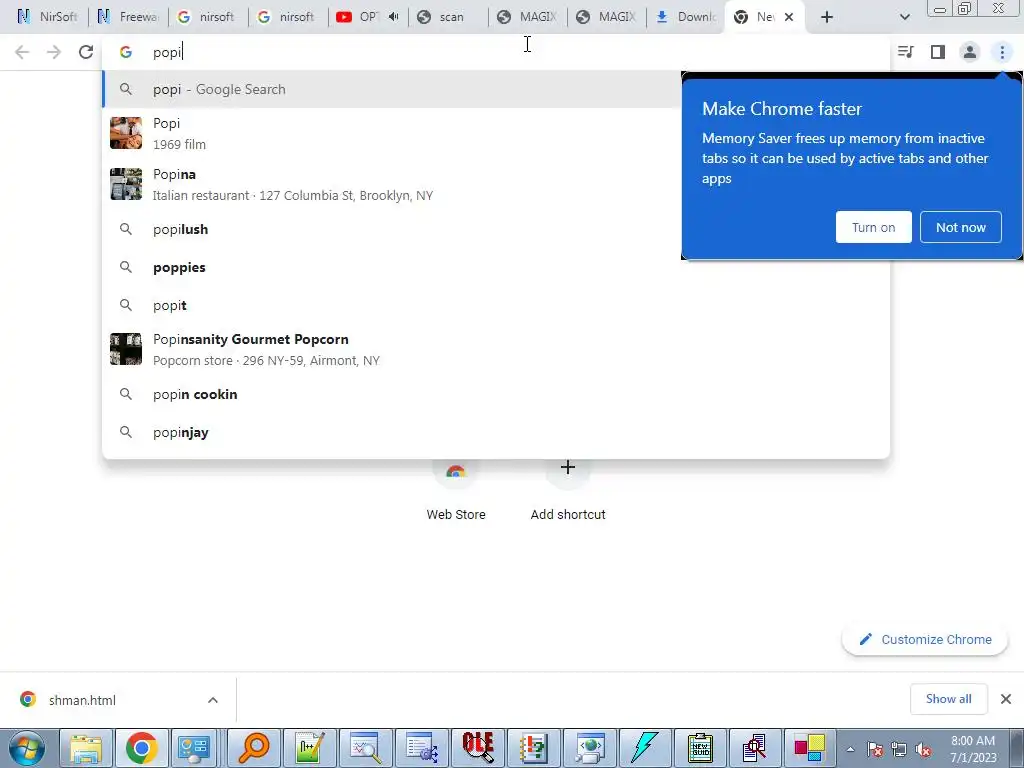Switch to the scan tab
1024x768 pixels.
pyautogui.click(x=447, y=17)
